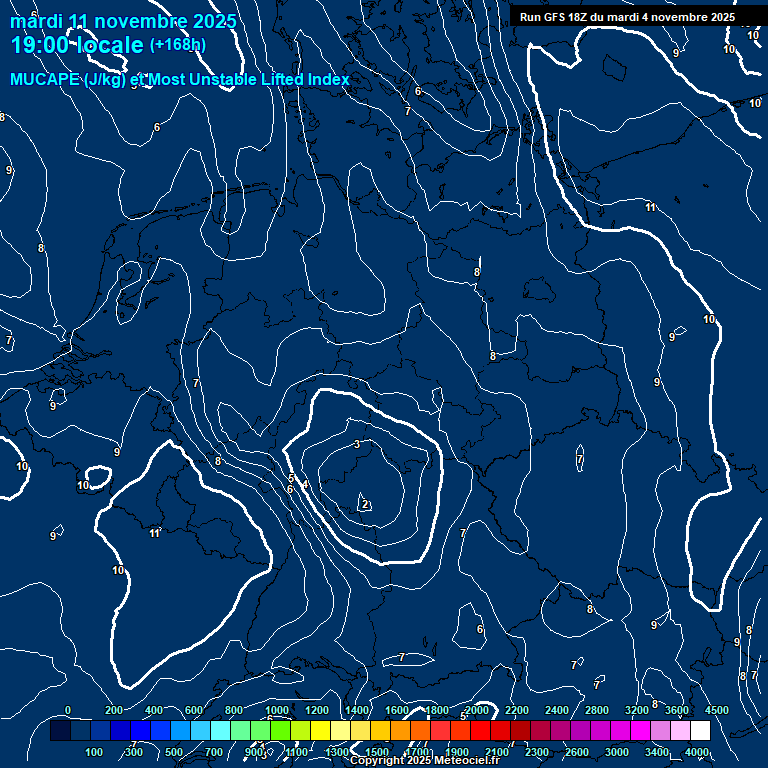The width and height of the screenshot is (768, 768).
Task: Click the 4500 value on the legend scale
Action: coord(717,710)
